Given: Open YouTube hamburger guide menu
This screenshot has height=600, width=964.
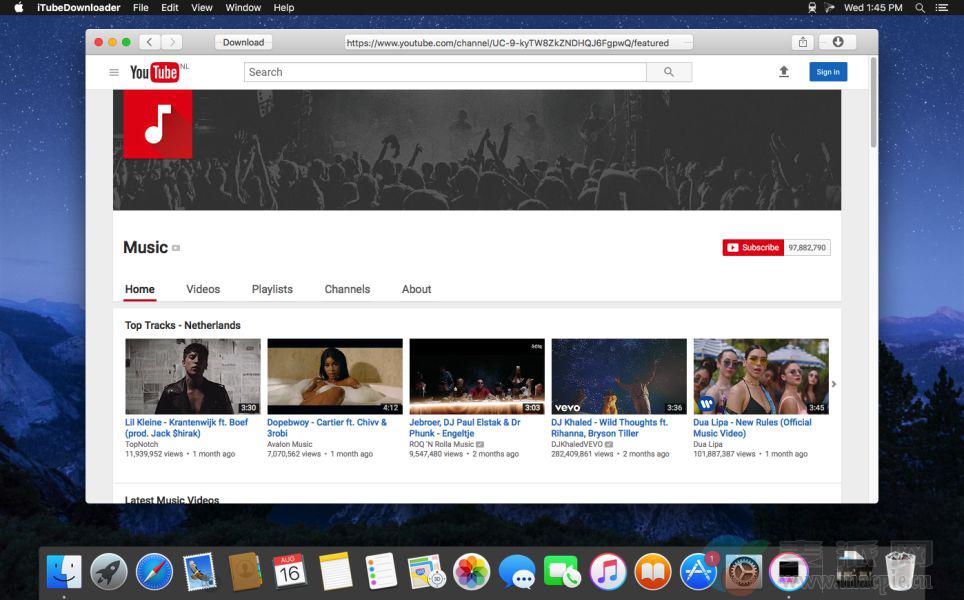Looking at the screenshot, I should point(114,72).
